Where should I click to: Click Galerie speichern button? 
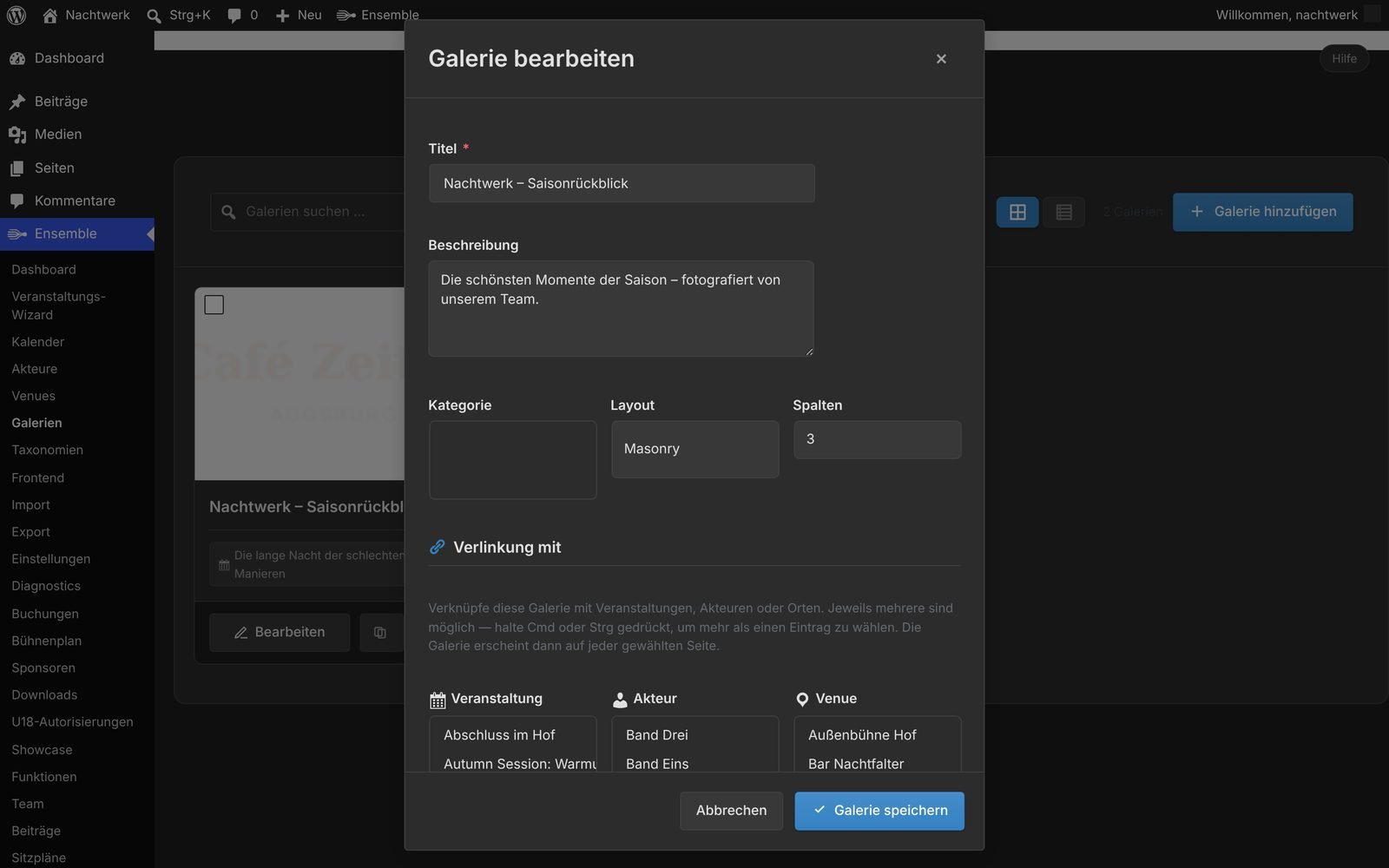tap(879, 811)
